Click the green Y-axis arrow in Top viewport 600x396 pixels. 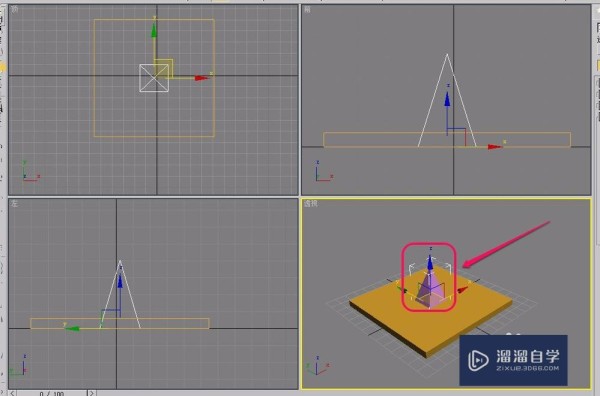pos(154,30)
